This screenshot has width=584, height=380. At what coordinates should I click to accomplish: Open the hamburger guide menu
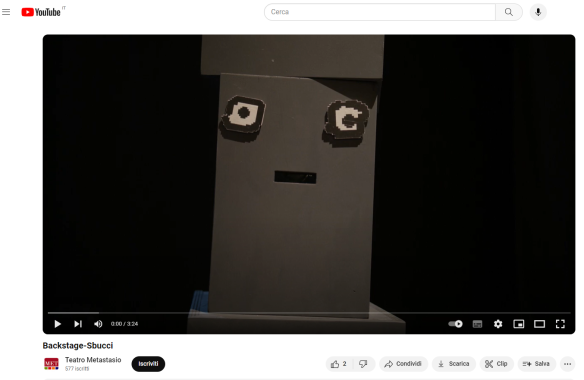tap(6, 12)
